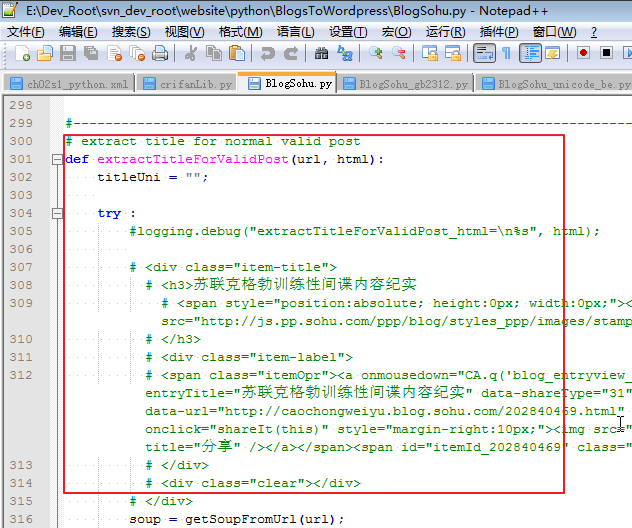Switch to the crifanLib.py tab
This screenshot has height=528, width=632.
point(189,85)
